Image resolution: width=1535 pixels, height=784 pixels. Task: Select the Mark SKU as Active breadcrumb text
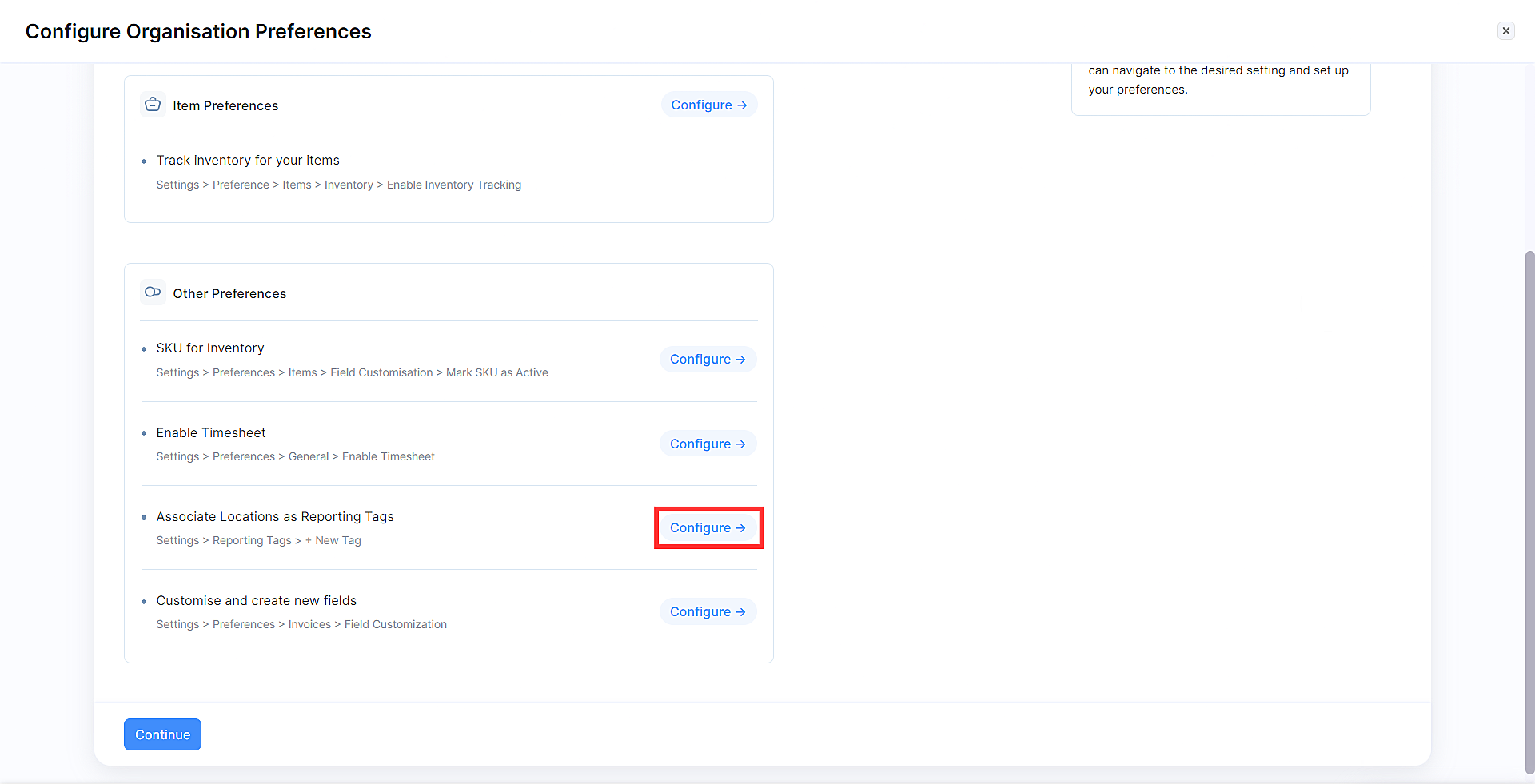click(496, 372)
